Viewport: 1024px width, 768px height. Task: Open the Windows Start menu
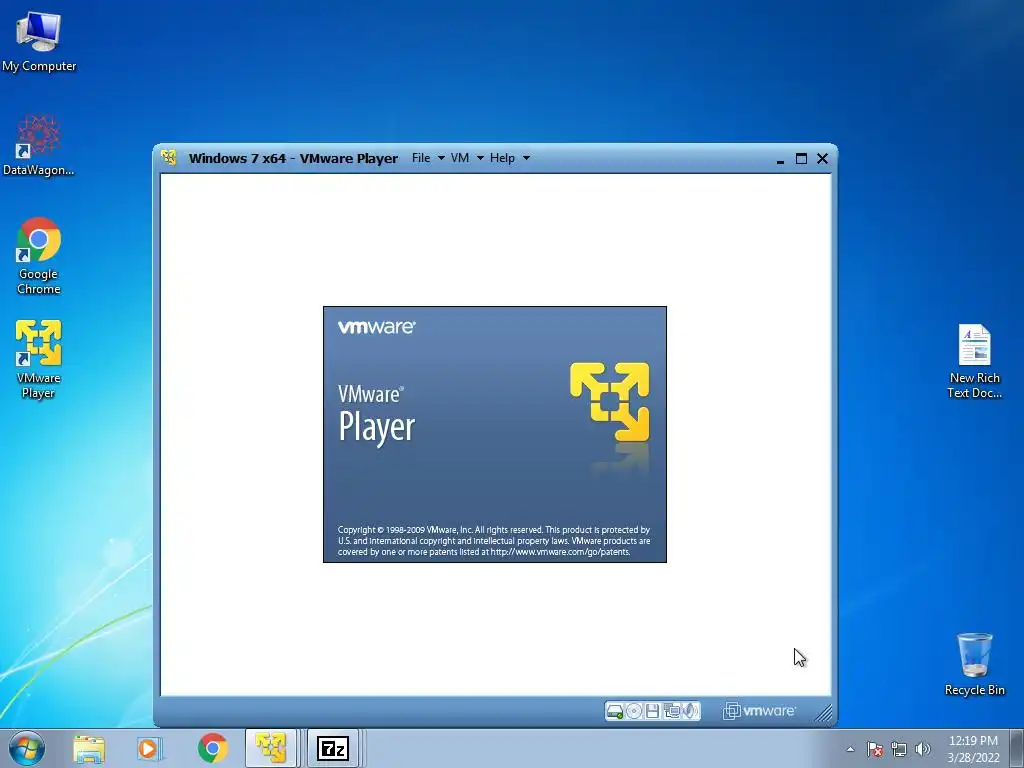[x=27, y=748]
